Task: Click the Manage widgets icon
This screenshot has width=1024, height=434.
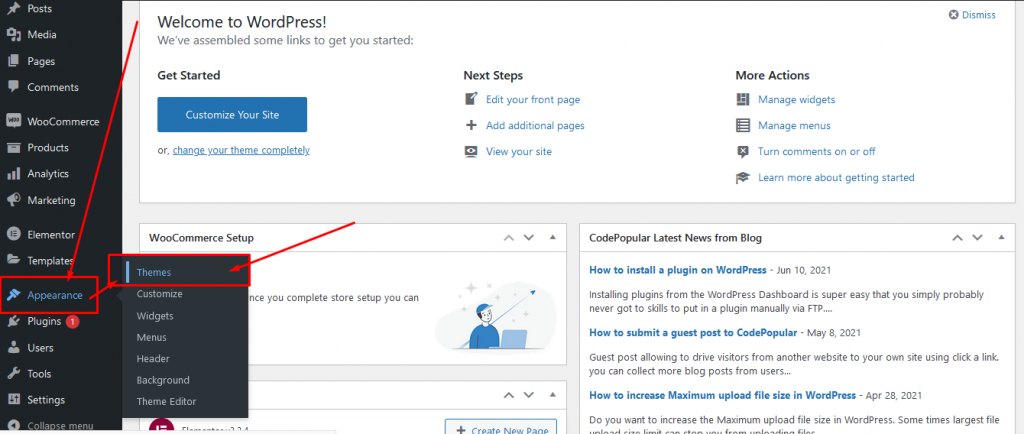Action: [743, 99]
